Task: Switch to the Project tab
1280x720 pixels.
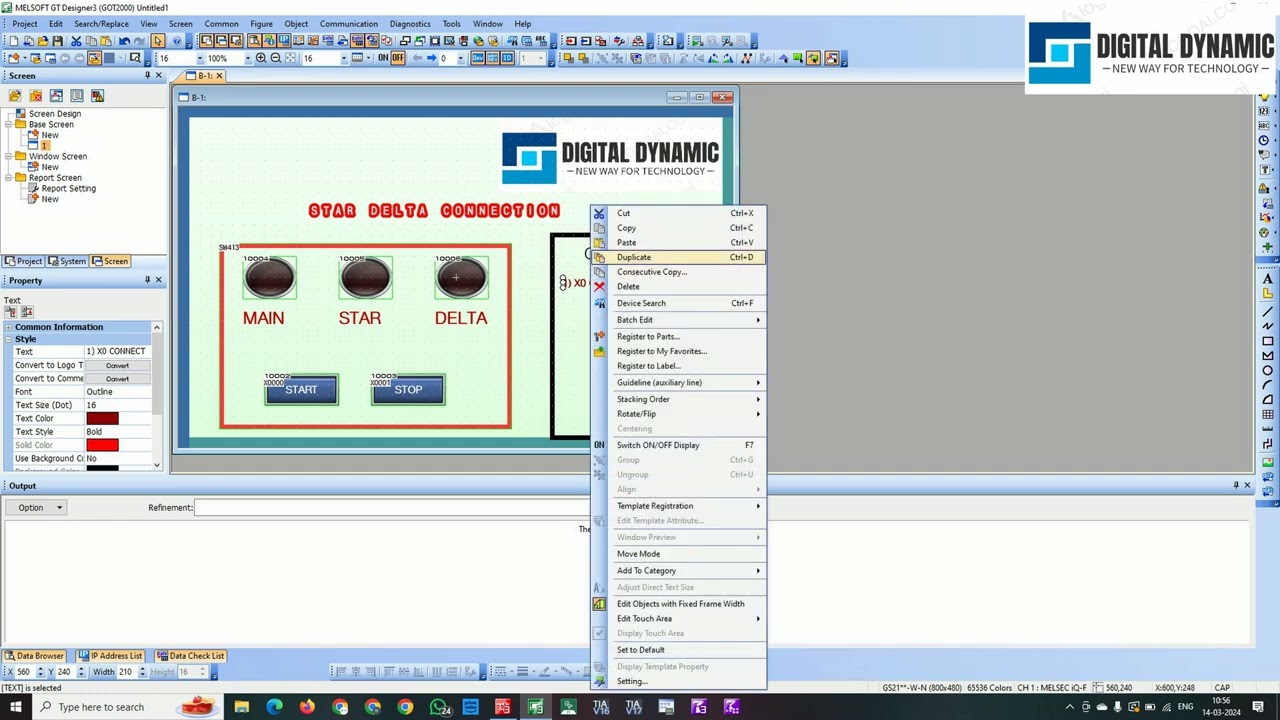Action: click(24, 261)
